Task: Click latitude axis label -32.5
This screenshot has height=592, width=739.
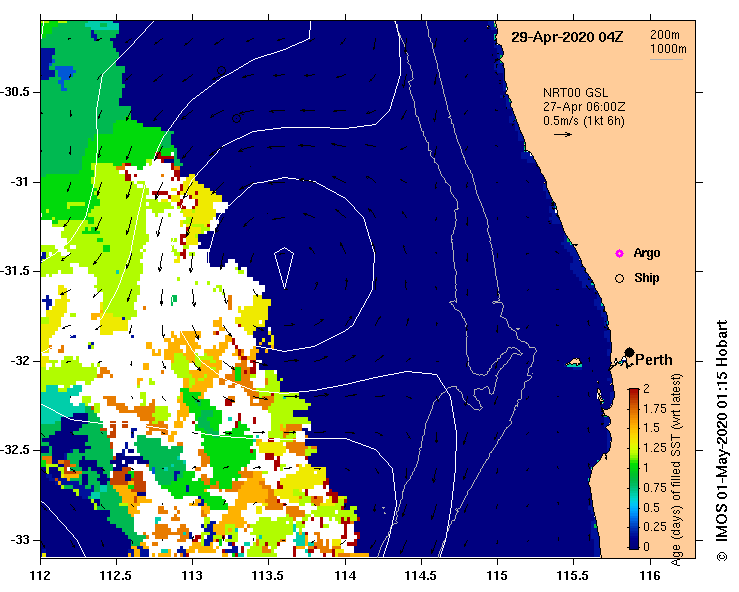Action: pyautogui.click(x=16, y=450)
